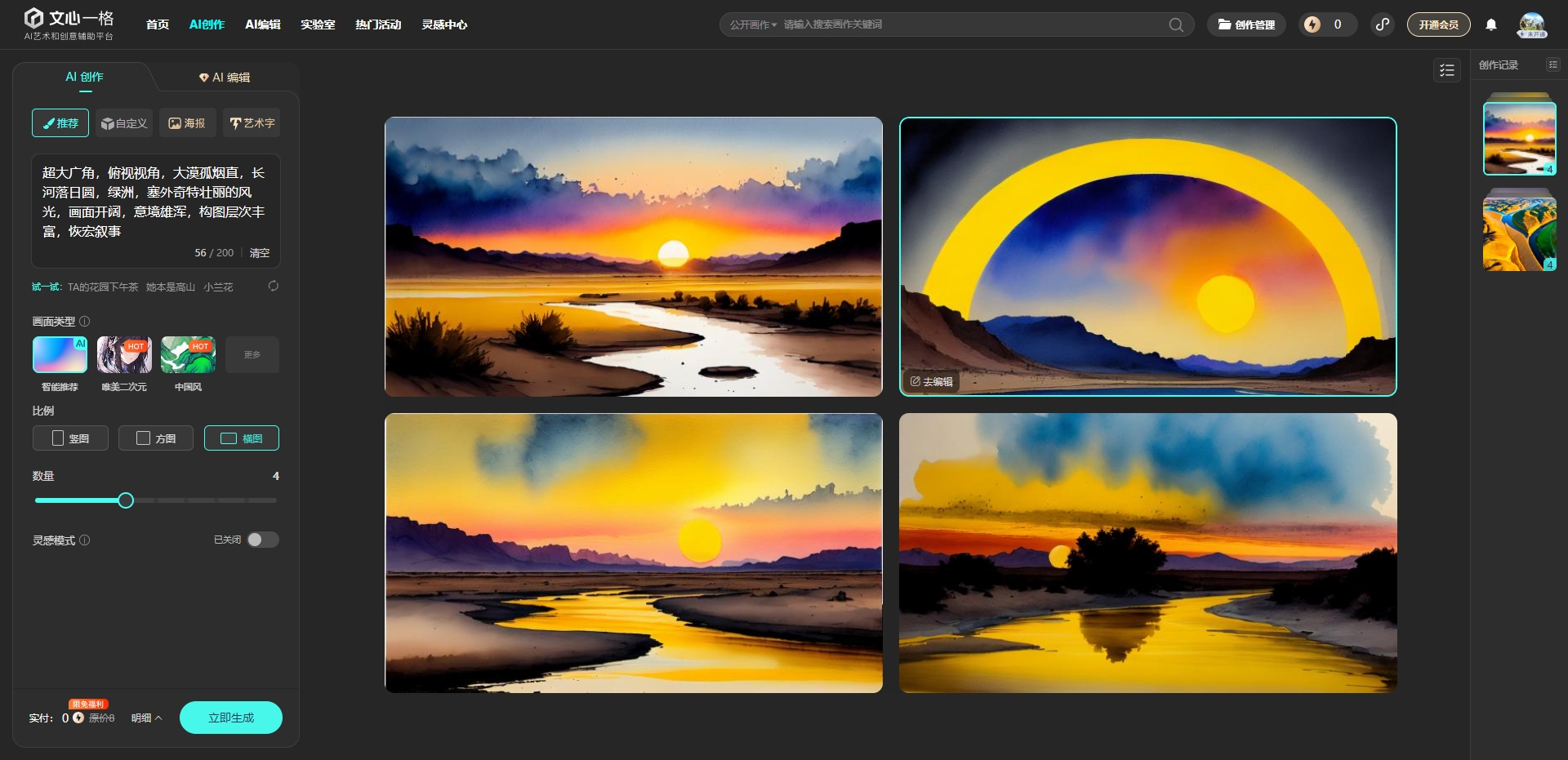Click the 创作记录 list icon
Image resolution: width=1568 pixels, height=760 pixels.
(x=1552, y=64)
